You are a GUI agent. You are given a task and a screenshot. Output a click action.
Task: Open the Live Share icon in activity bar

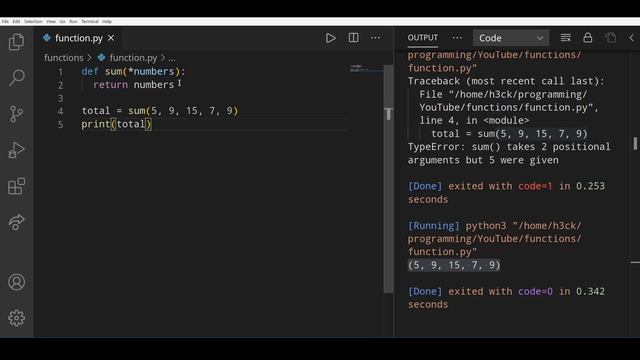(x=16, y=222)
